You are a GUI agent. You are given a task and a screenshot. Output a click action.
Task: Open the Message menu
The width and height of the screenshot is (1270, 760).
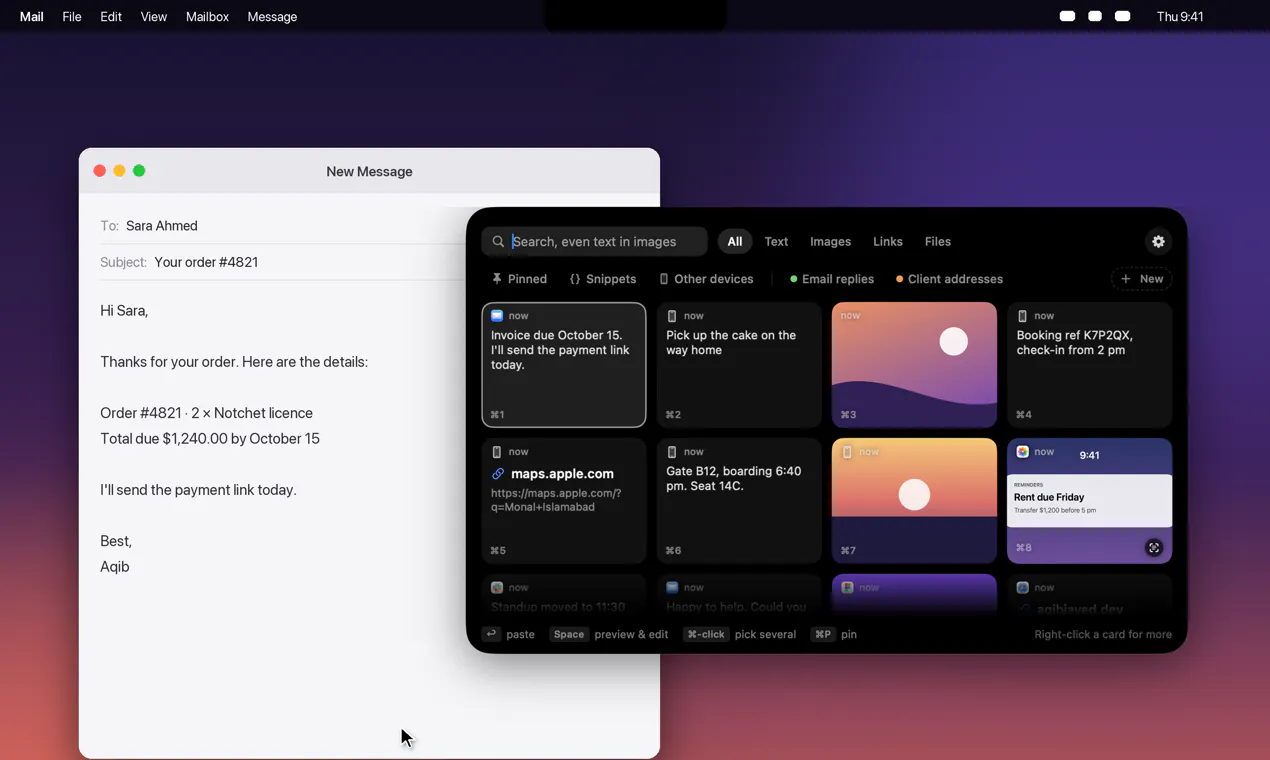pyautogui.click(x=272, y=17)
